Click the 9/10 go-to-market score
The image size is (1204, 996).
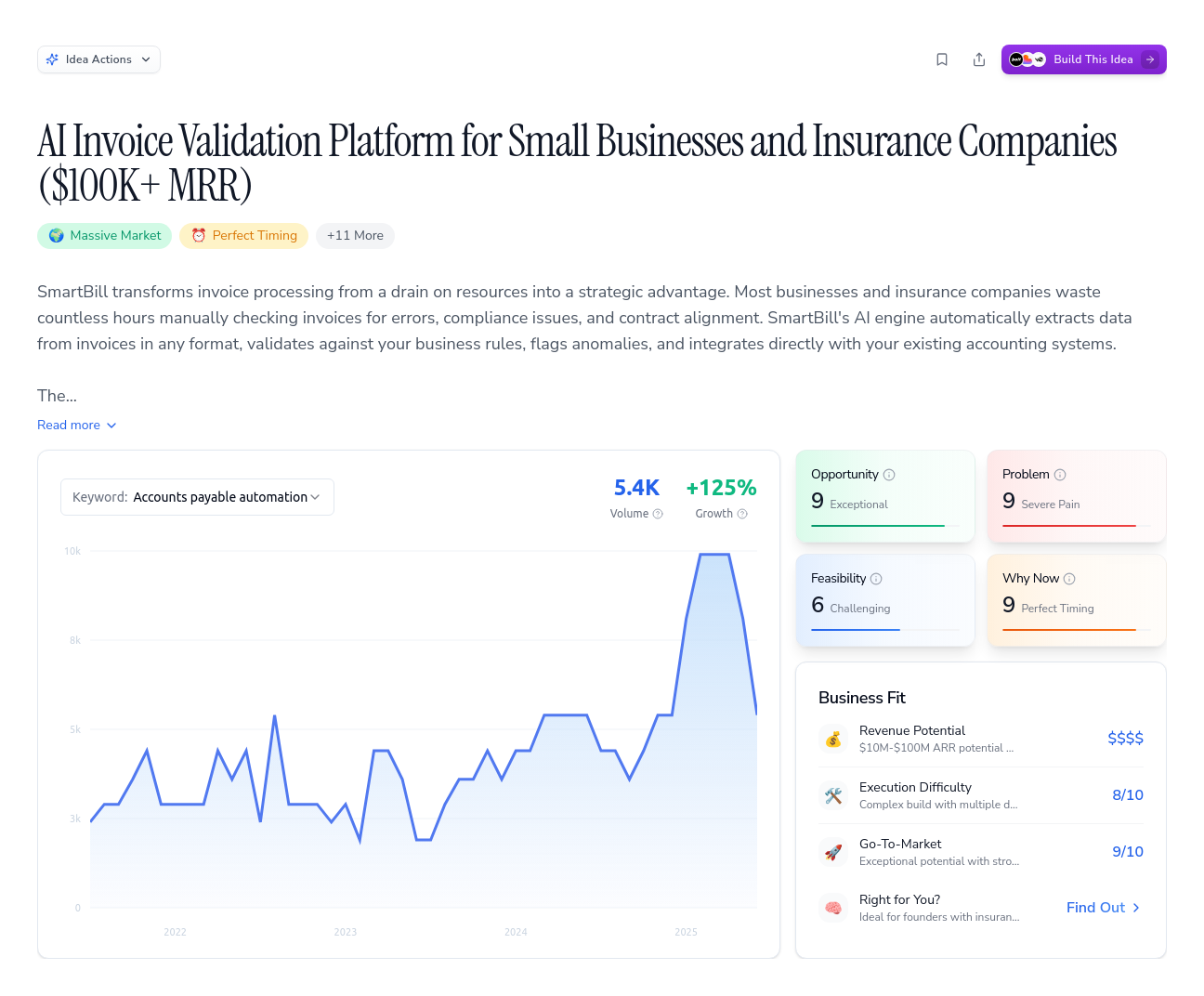[1128, 852]
